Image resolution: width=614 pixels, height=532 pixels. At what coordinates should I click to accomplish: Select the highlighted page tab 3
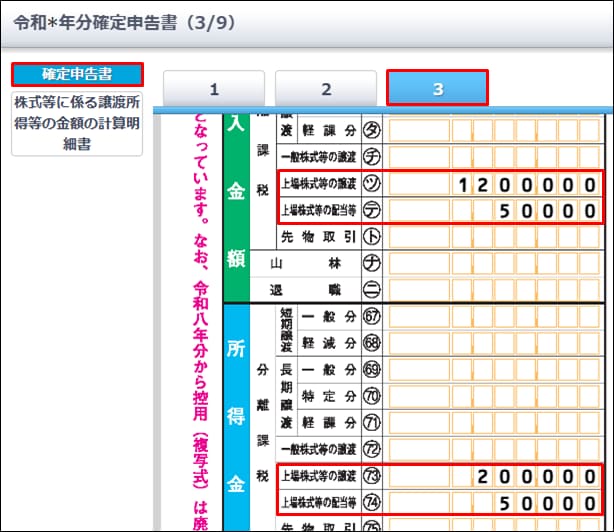(x=437, y=88)
